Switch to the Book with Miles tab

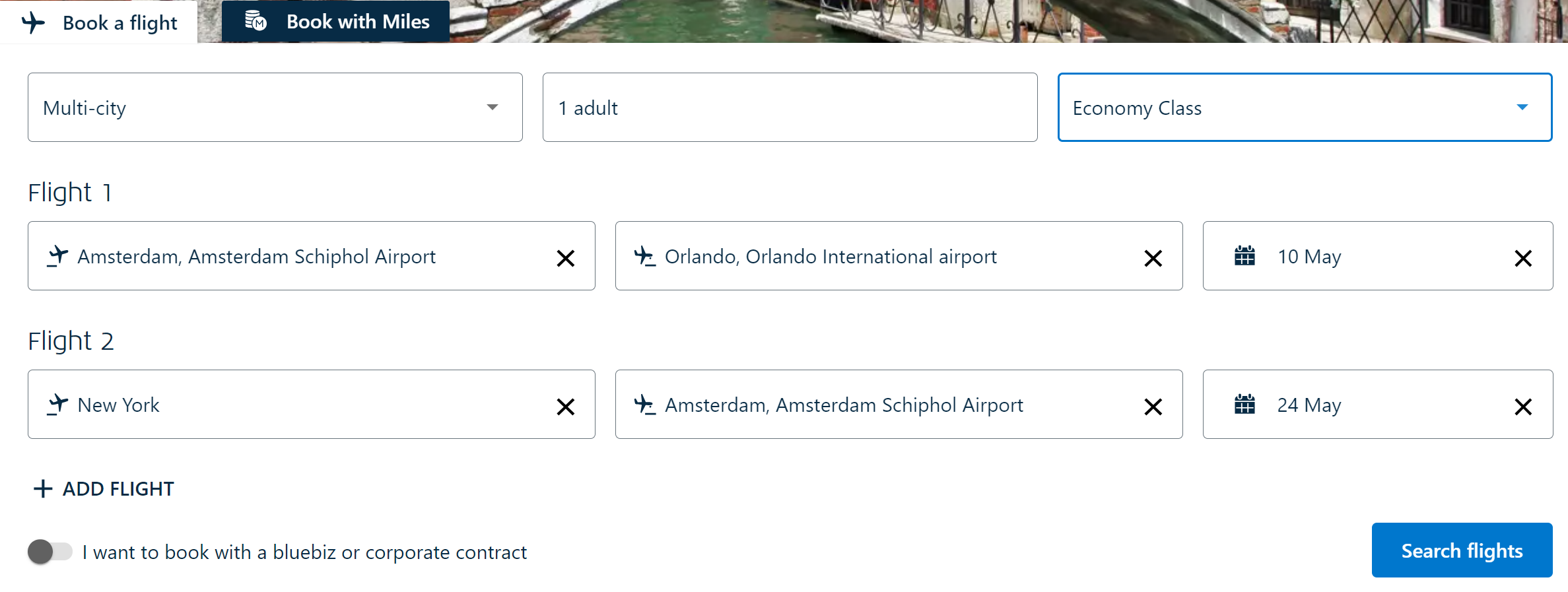(x=336, y=22)
